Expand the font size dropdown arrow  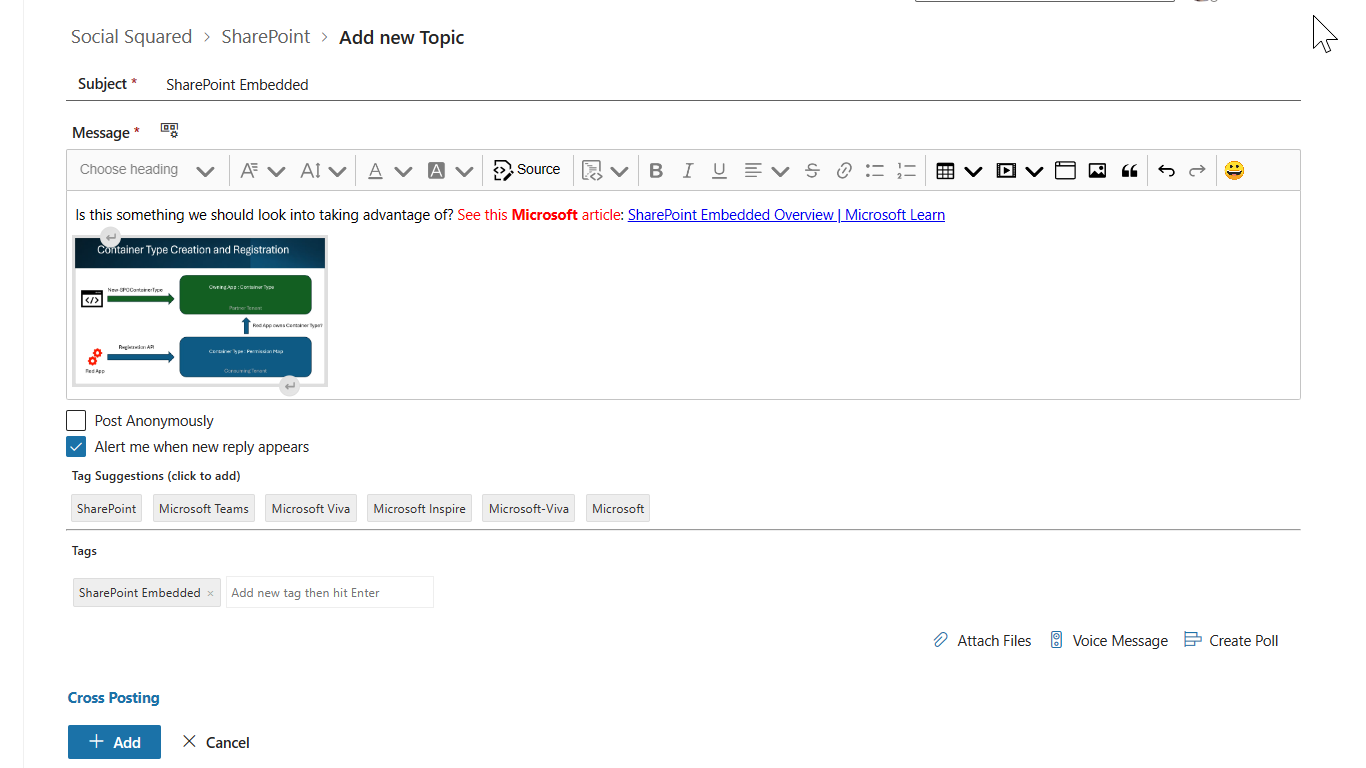tap(337, 171)
